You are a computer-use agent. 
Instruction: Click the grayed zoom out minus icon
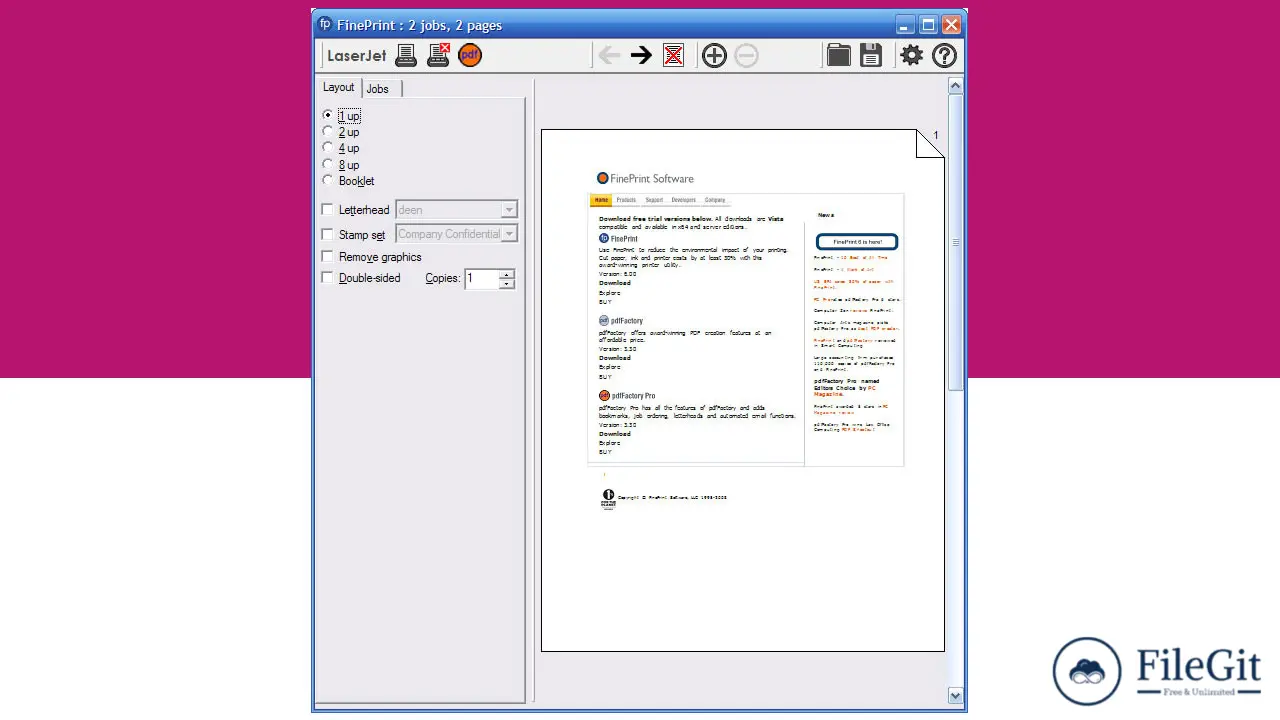coord(746,55)
